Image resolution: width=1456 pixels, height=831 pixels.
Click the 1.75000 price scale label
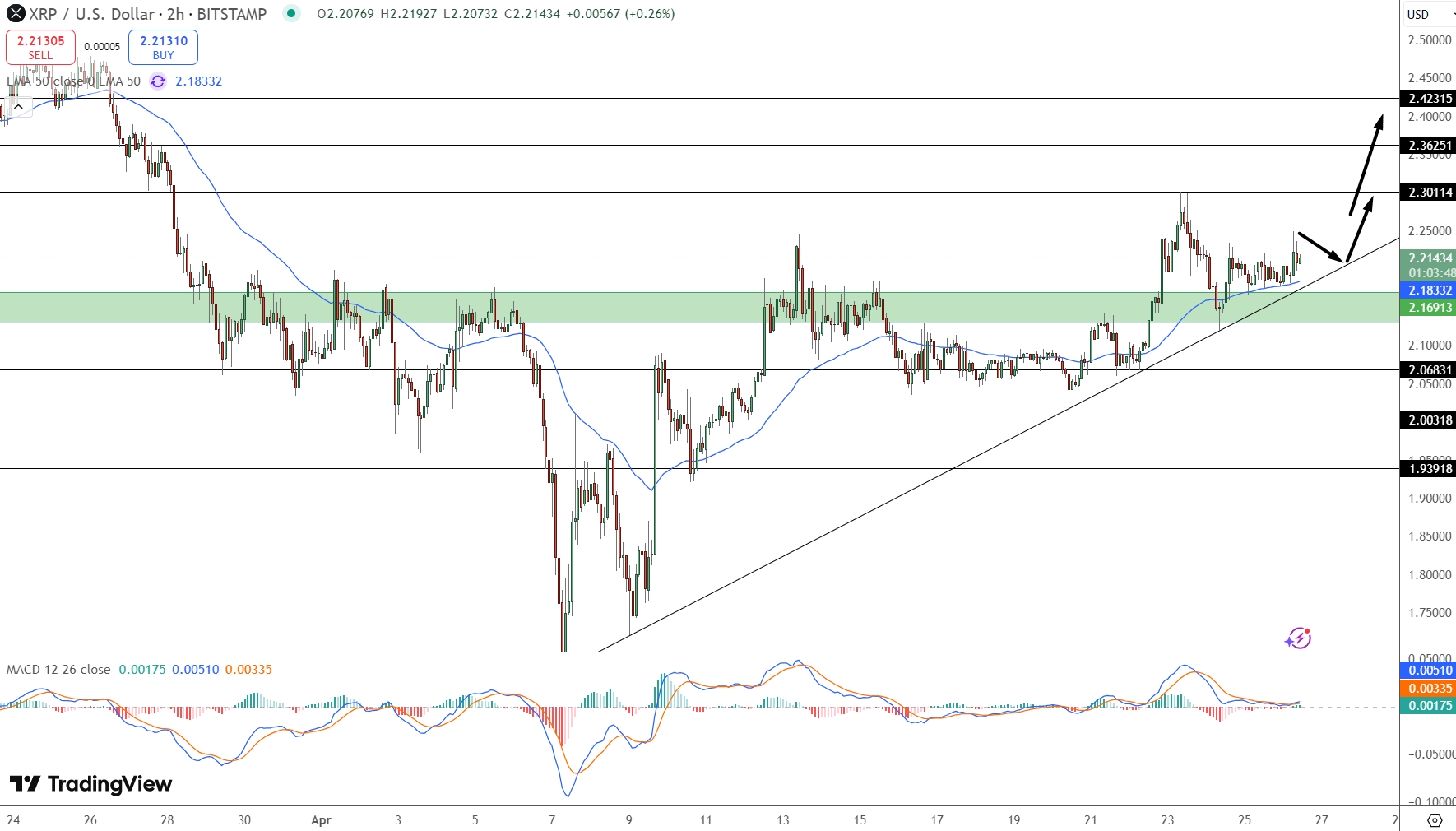coord(1430,613)
